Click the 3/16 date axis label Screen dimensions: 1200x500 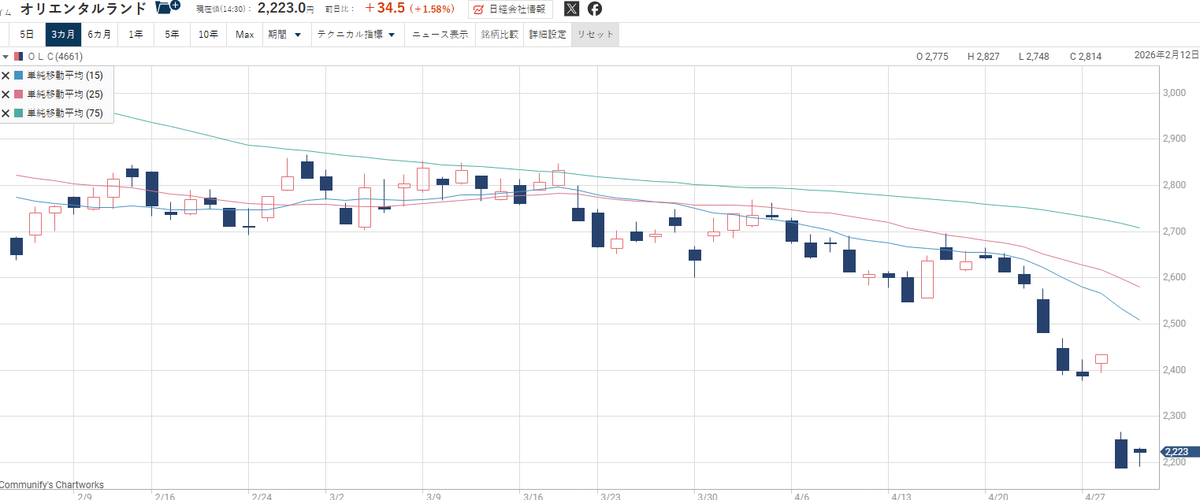533,495
